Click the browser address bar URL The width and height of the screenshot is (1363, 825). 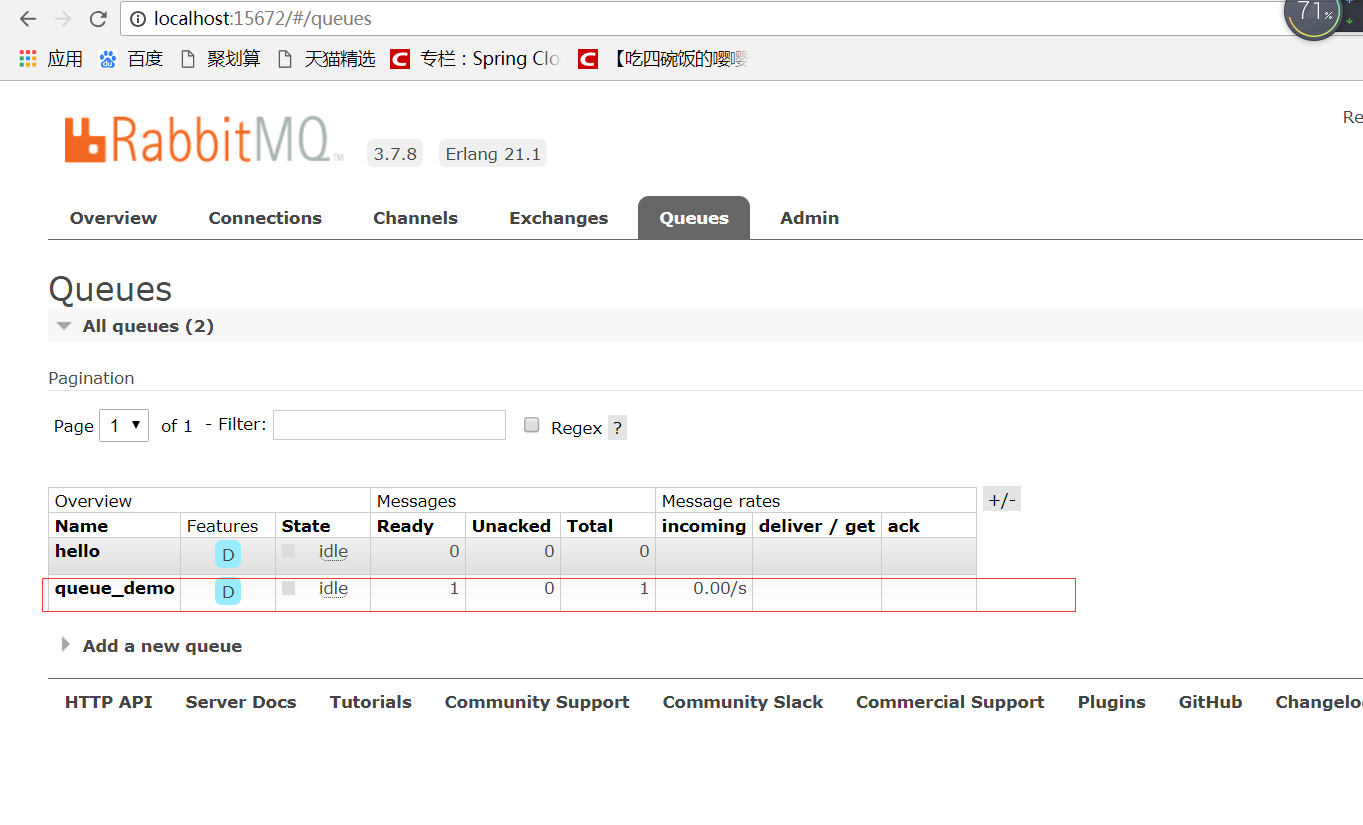[x=263, y=19]
